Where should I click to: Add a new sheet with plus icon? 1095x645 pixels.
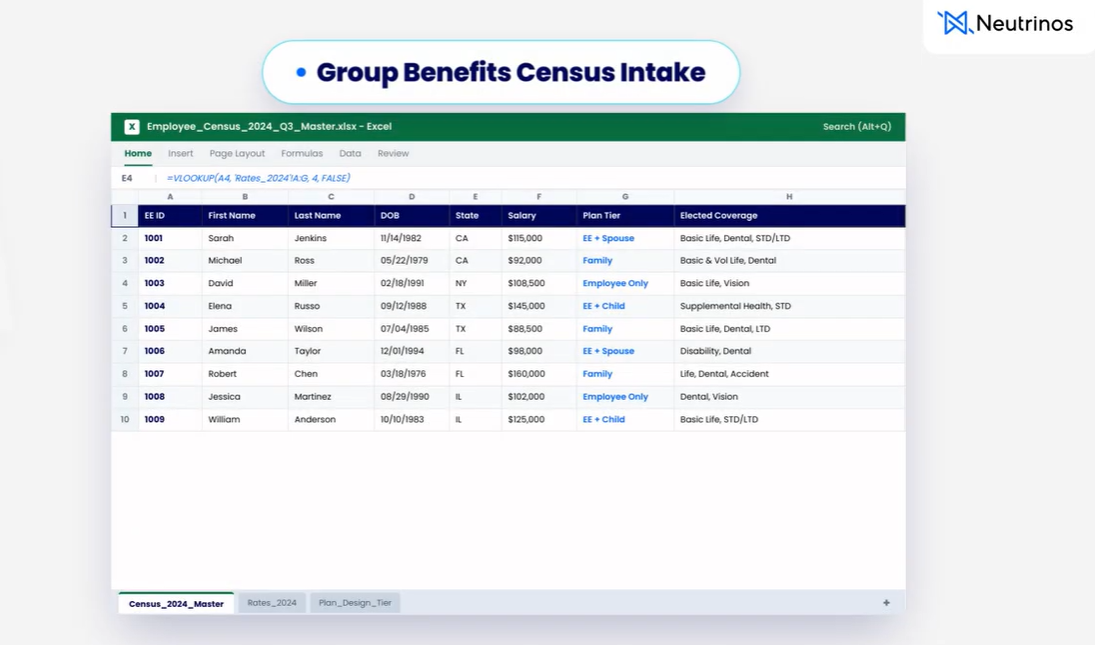[886, 602]
